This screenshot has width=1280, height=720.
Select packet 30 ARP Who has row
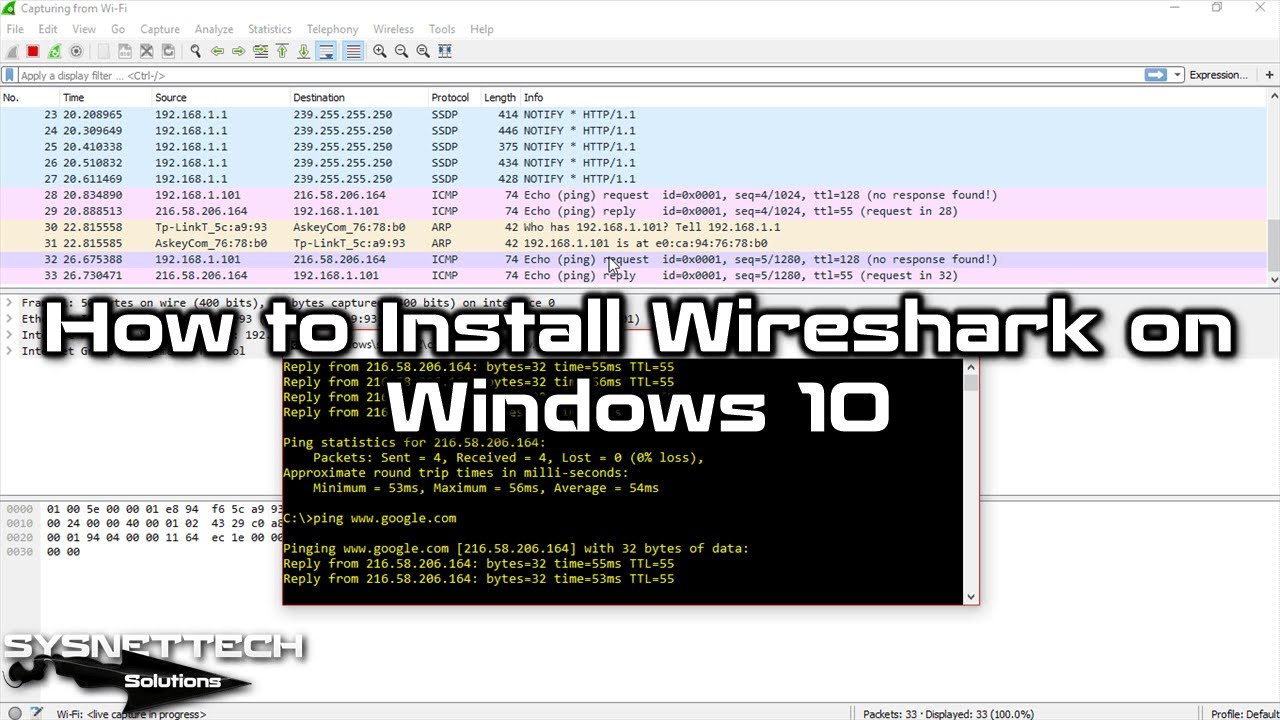[634, 227]
